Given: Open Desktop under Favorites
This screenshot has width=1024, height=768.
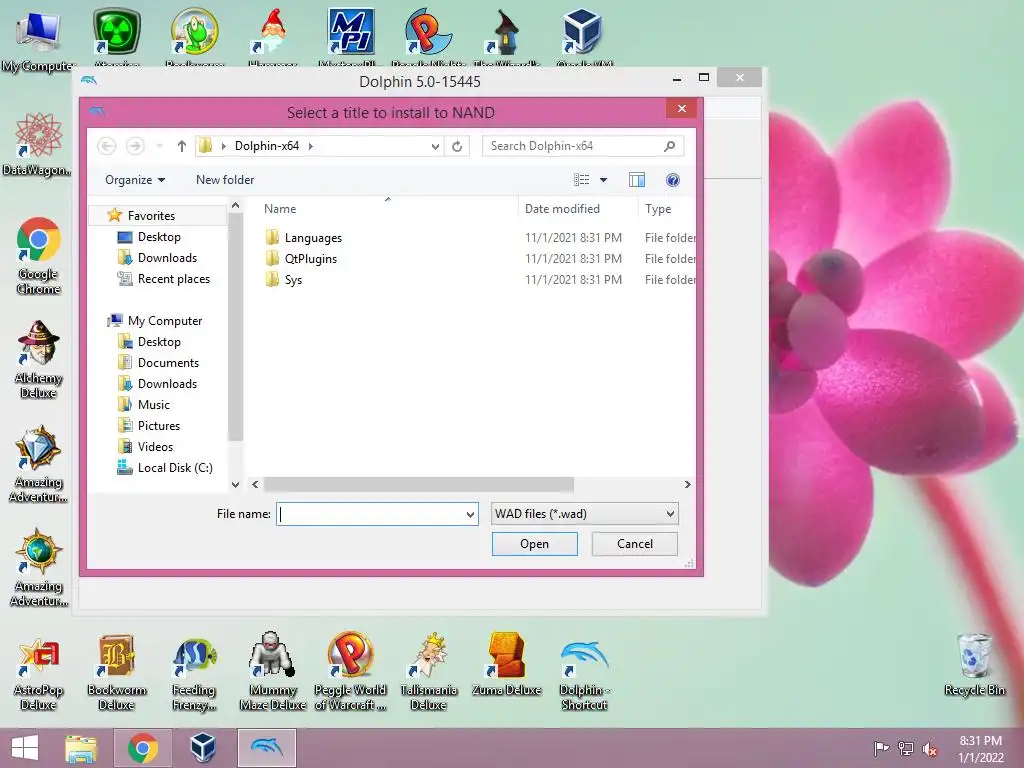Looking at the screenshot, I should [x=159, y=237].
